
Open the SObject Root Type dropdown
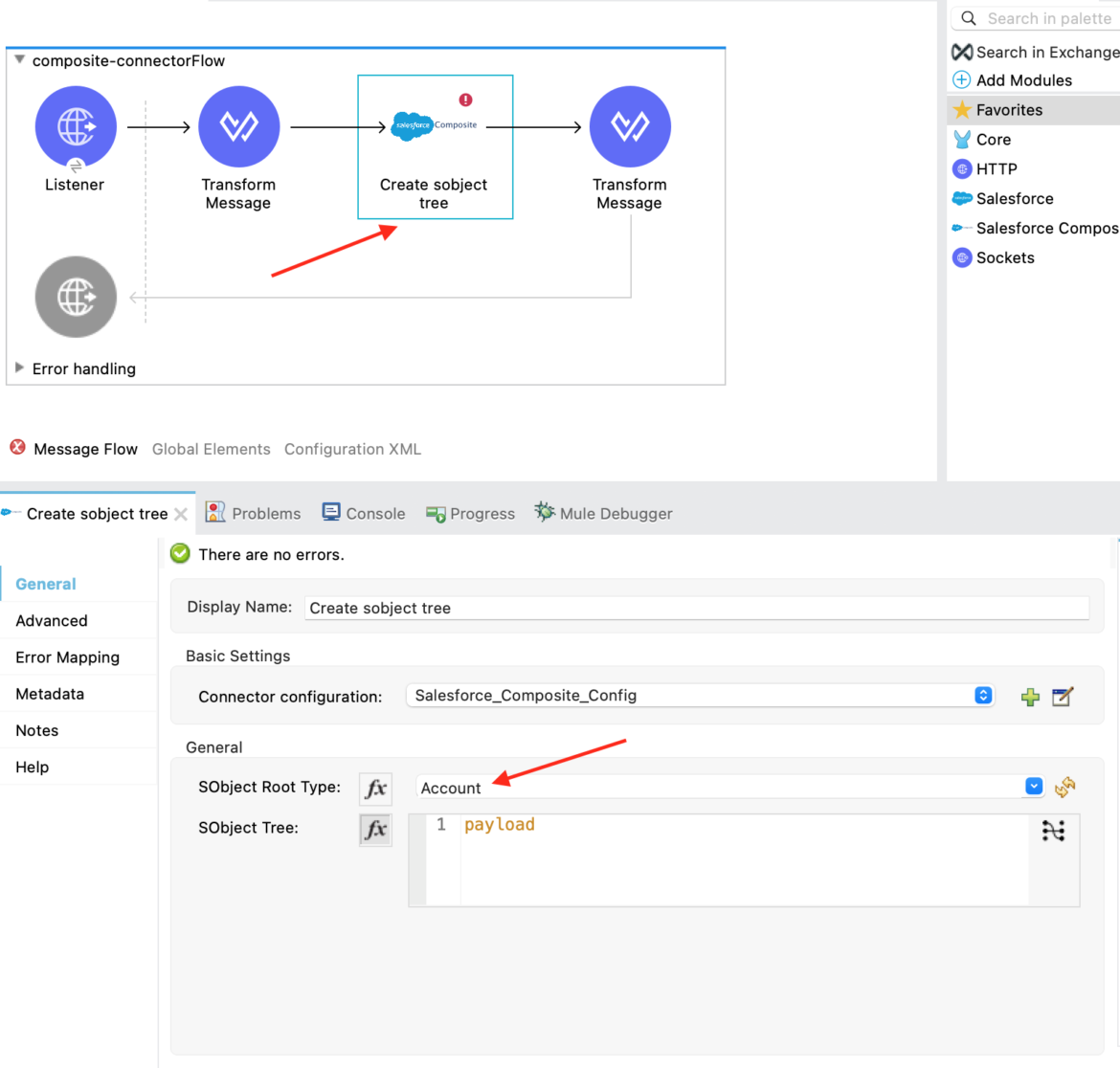(x=1033, y=786)
